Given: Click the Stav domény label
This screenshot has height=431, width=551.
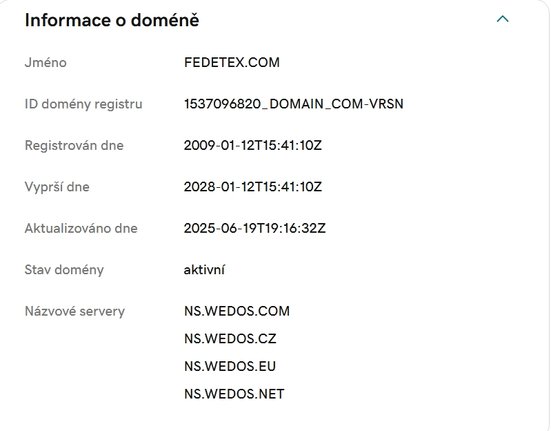Looking at the screenshot, I should click(x=64, y=270).
